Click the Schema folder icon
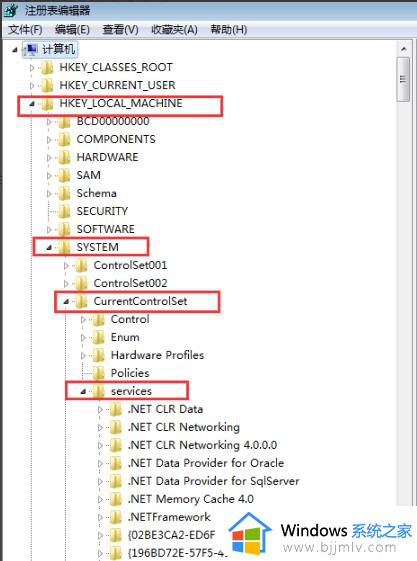 tap(64, 194)
